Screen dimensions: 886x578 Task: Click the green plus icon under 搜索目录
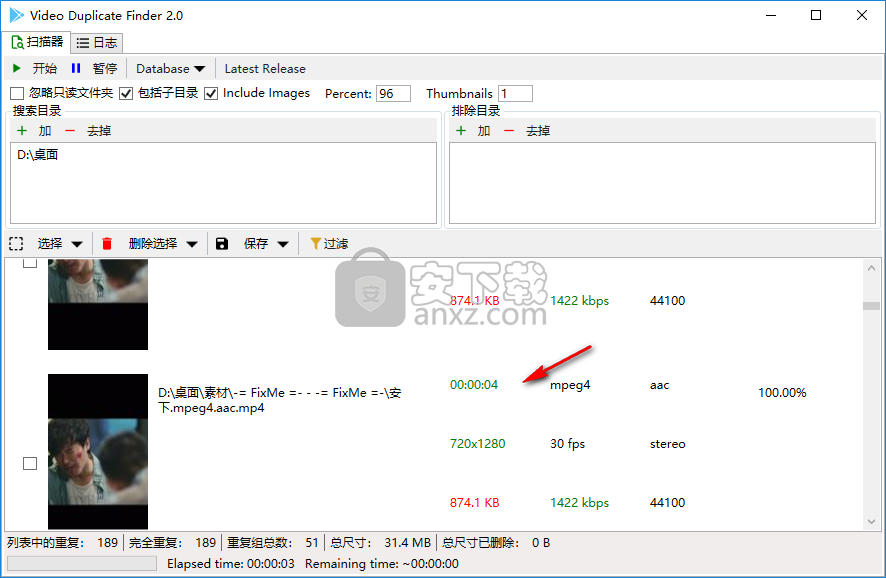click(x=22, y=131)
